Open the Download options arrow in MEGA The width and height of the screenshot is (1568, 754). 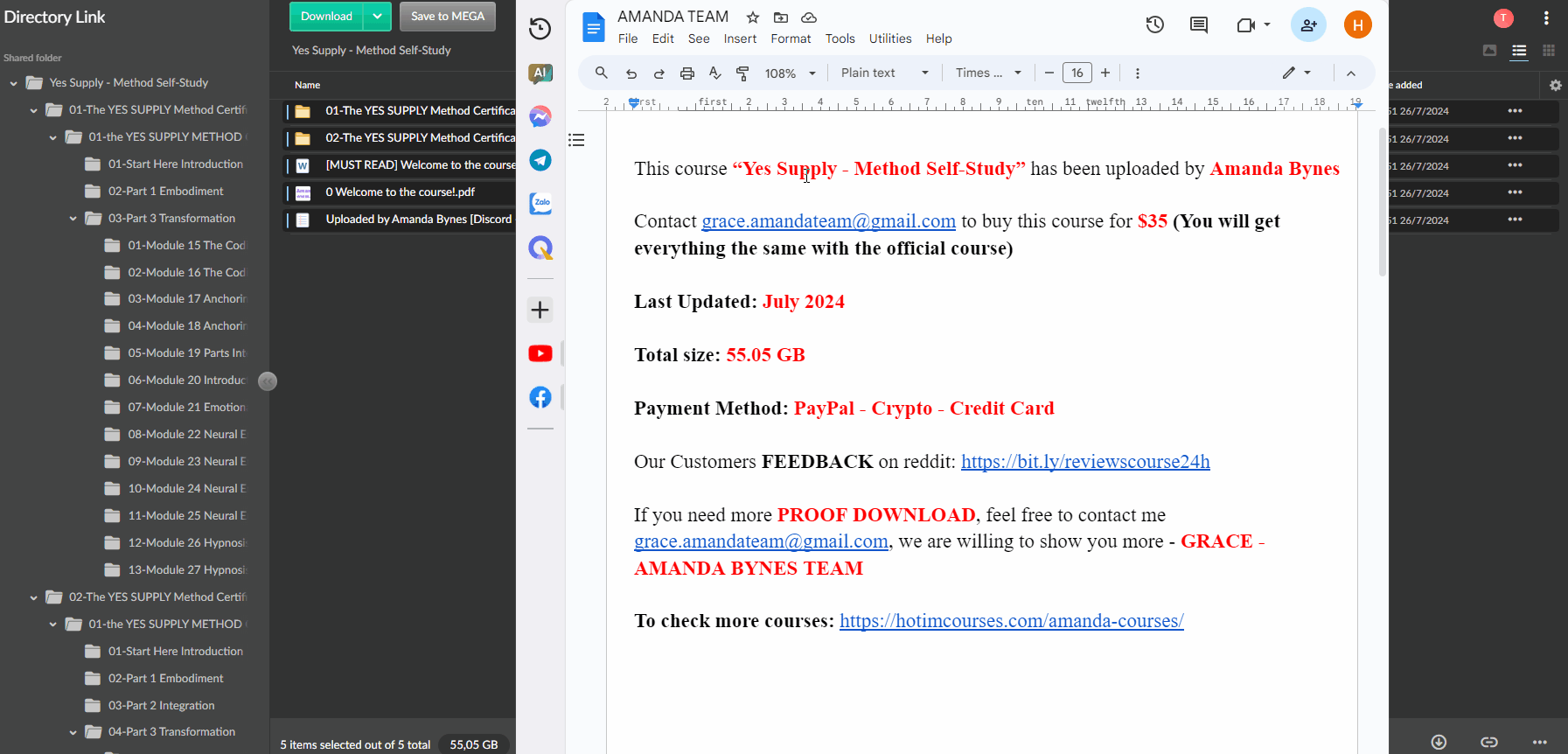click(x=377, y=17)
